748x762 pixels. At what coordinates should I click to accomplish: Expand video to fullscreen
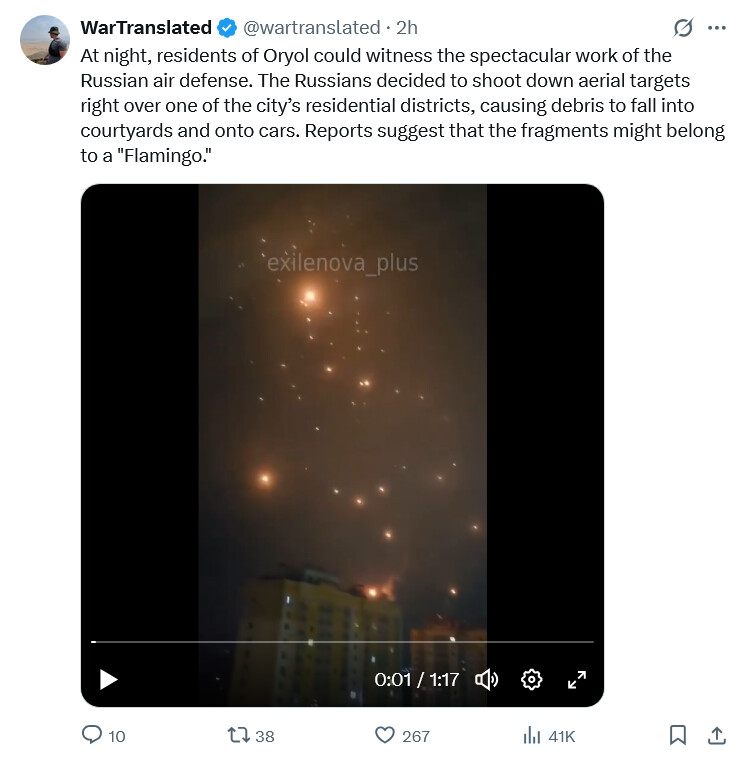coord(577,680)
